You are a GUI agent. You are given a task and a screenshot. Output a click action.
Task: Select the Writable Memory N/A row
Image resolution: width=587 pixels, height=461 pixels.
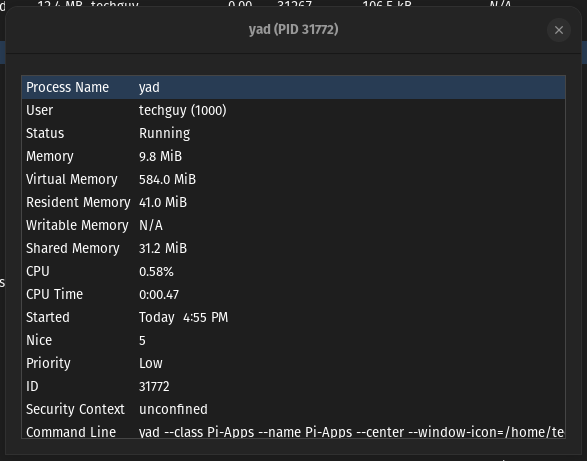[x=294, y=225]
